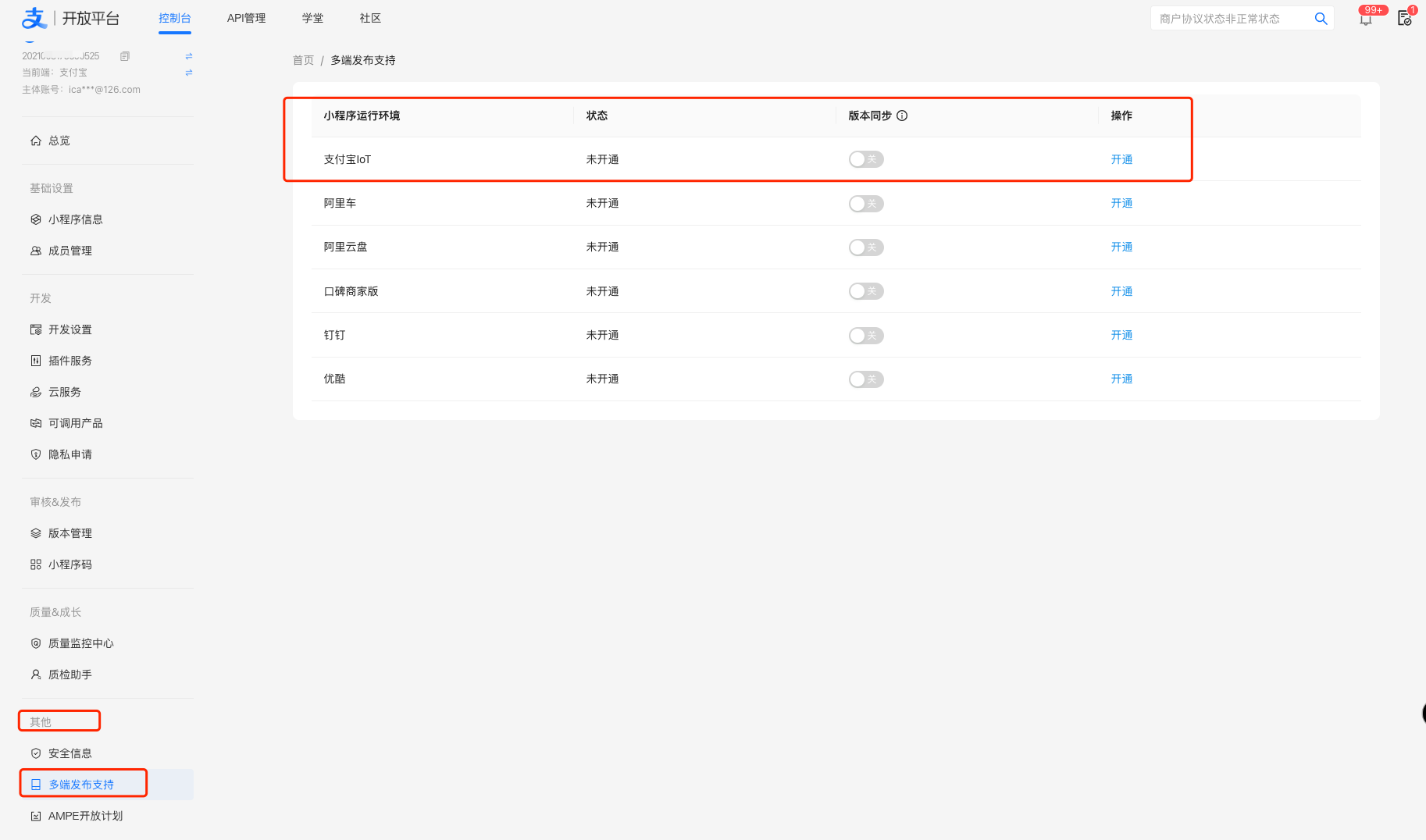Click the Alipay logo icon
This screenshot has height=840, width=1426.
[34, 18]
